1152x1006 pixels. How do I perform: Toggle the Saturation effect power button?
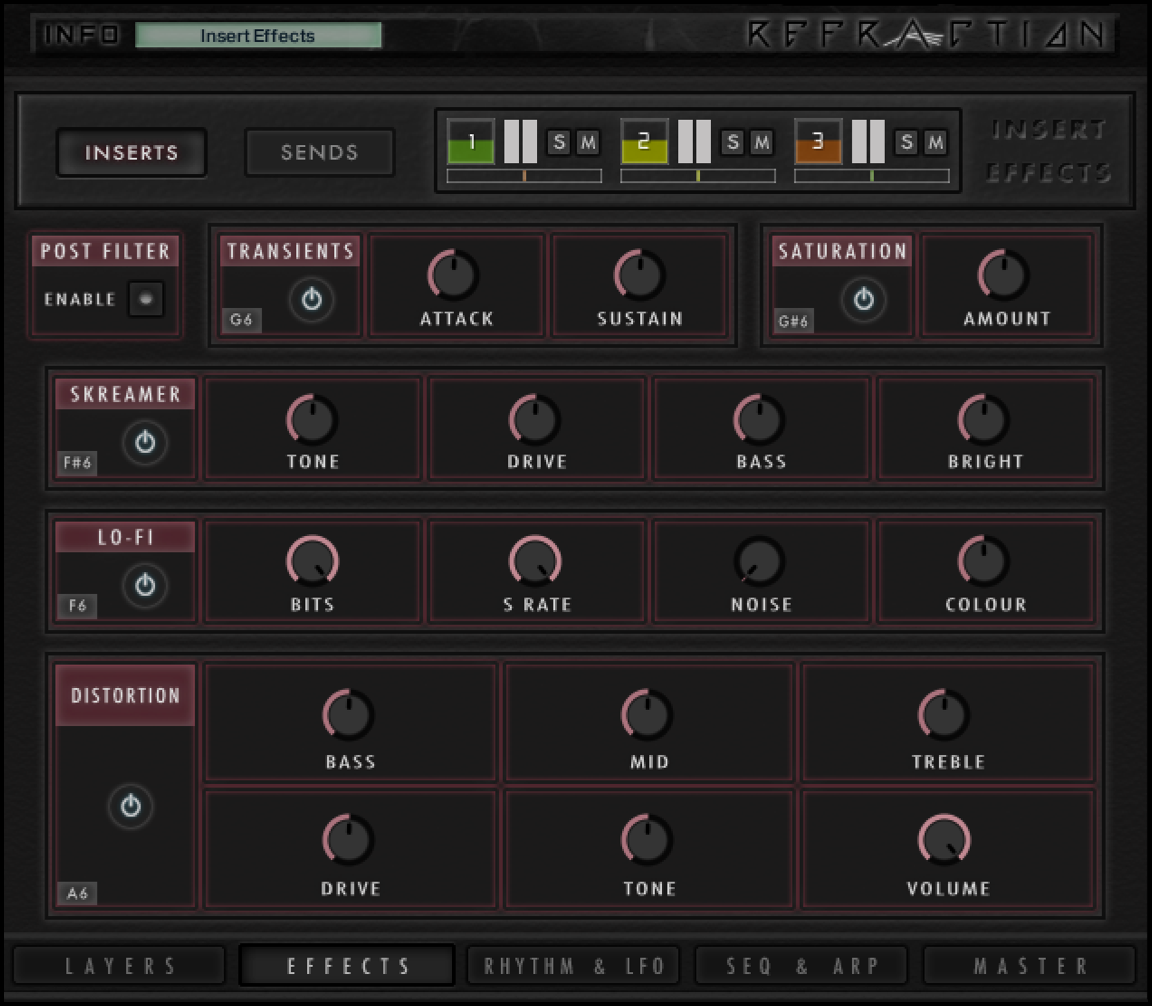(x=863, y=299)
